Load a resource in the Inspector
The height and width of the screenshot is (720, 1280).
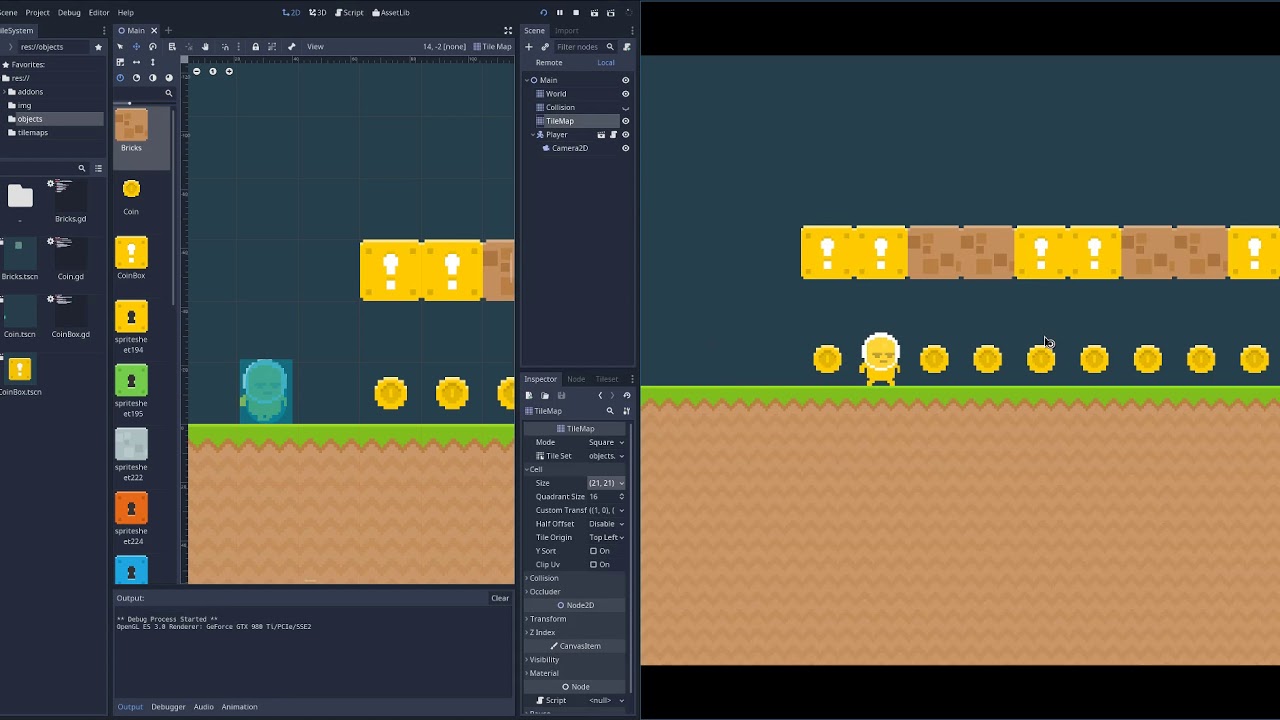click(x=545, y=396)
